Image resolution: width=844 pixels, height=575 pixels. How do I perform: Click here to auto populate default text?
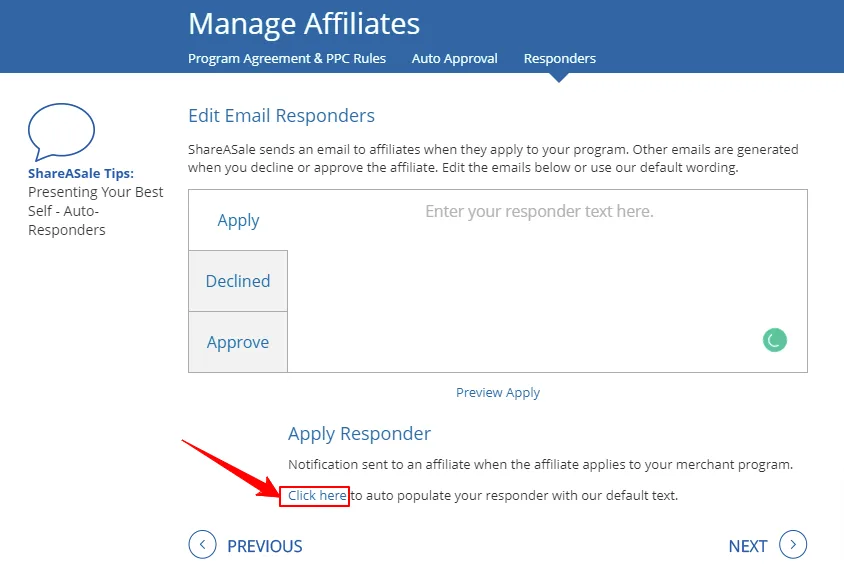click(x=317, y=495)
